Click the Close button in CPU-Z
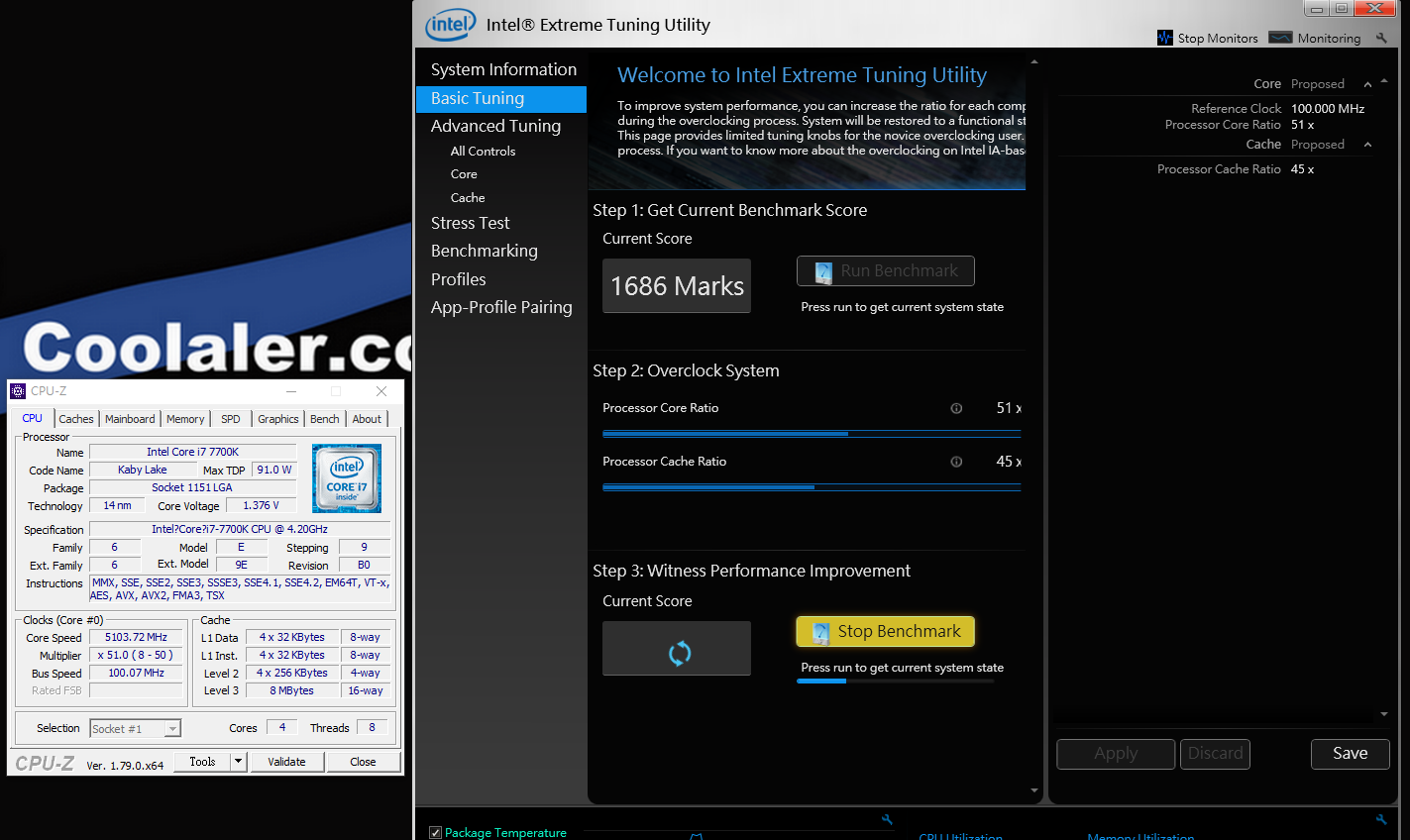 click(363, 762)
